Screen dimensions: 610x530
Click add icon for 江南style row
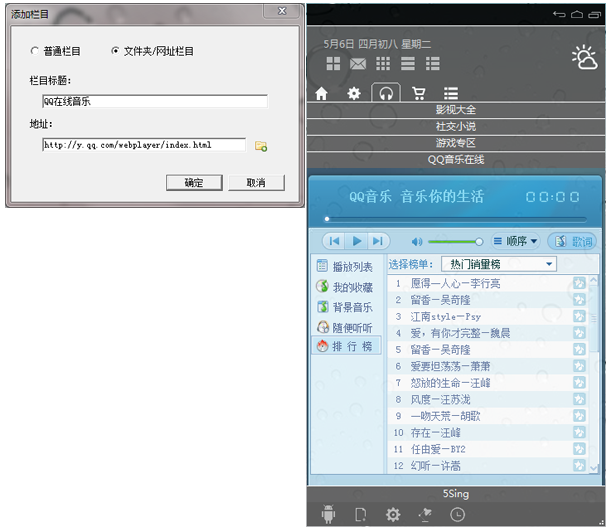click(579, 316)
